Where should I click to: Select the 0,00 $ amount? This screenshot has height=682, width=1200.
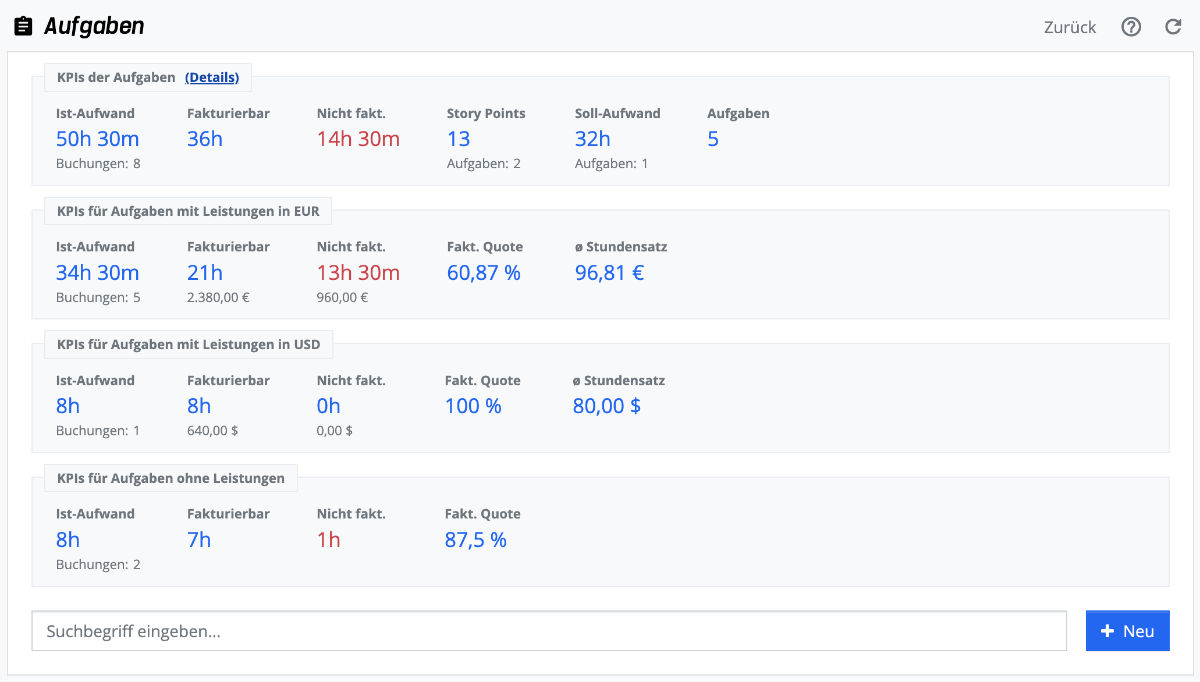(x=335, y=431)
